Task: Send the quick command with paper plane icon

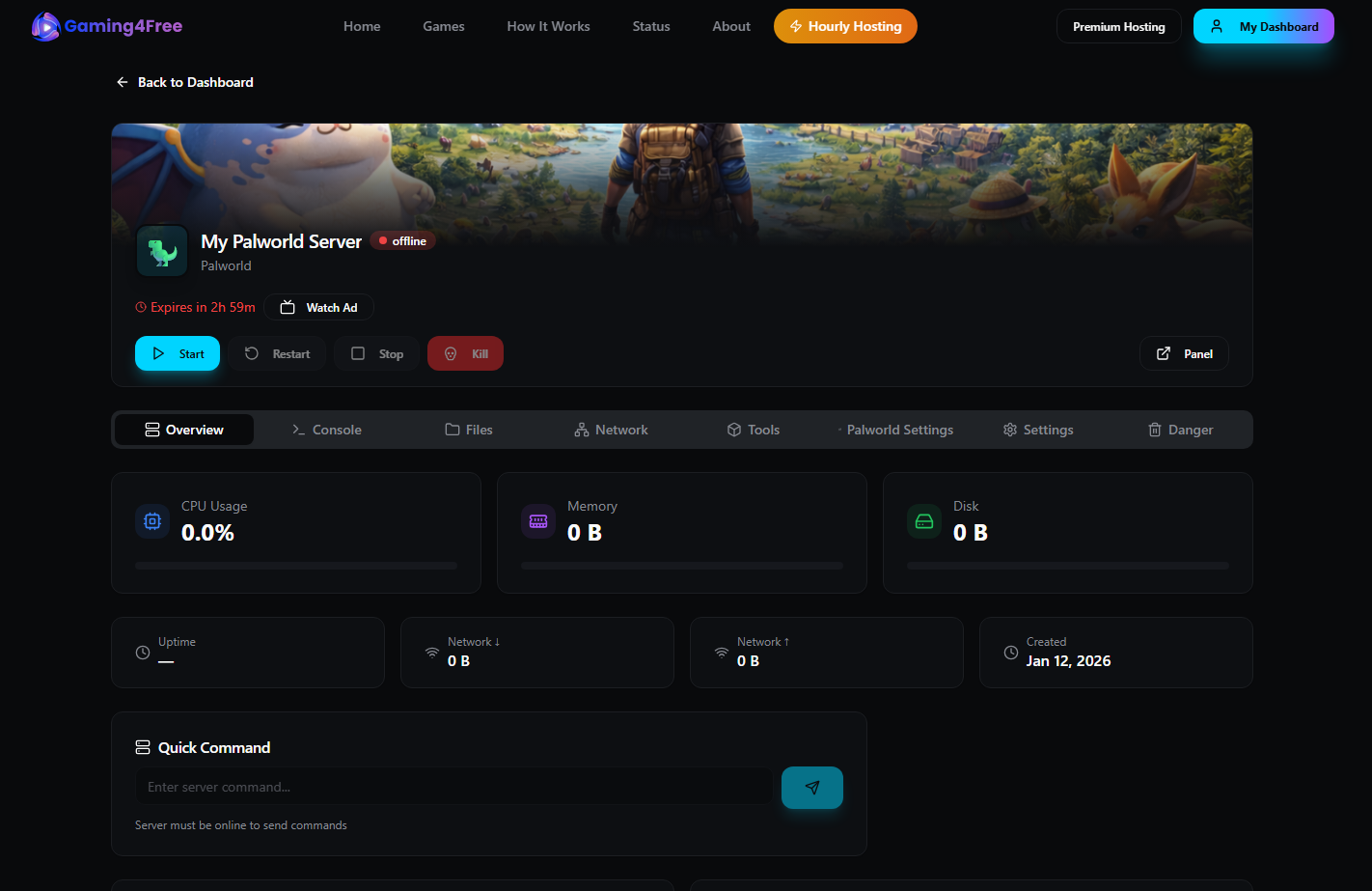Action: pyautogui.click(x=811, y=788)
